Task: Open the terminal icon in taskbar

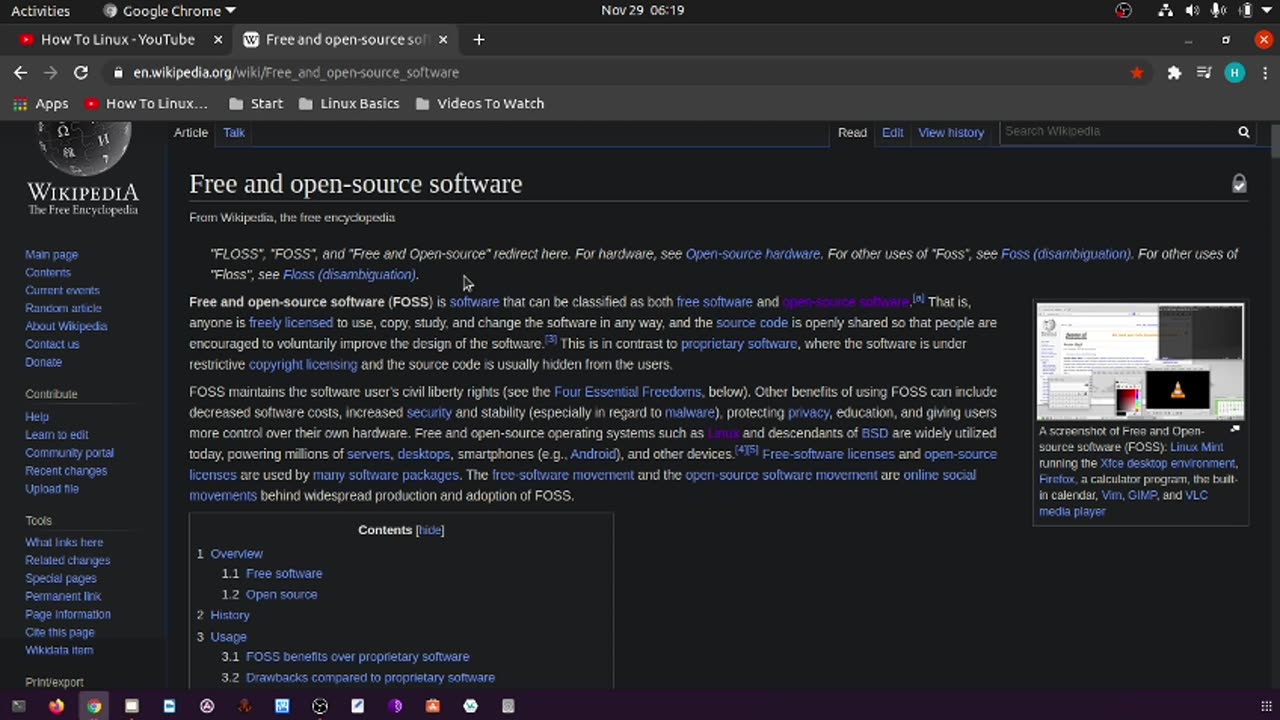Action: point(18,706)
